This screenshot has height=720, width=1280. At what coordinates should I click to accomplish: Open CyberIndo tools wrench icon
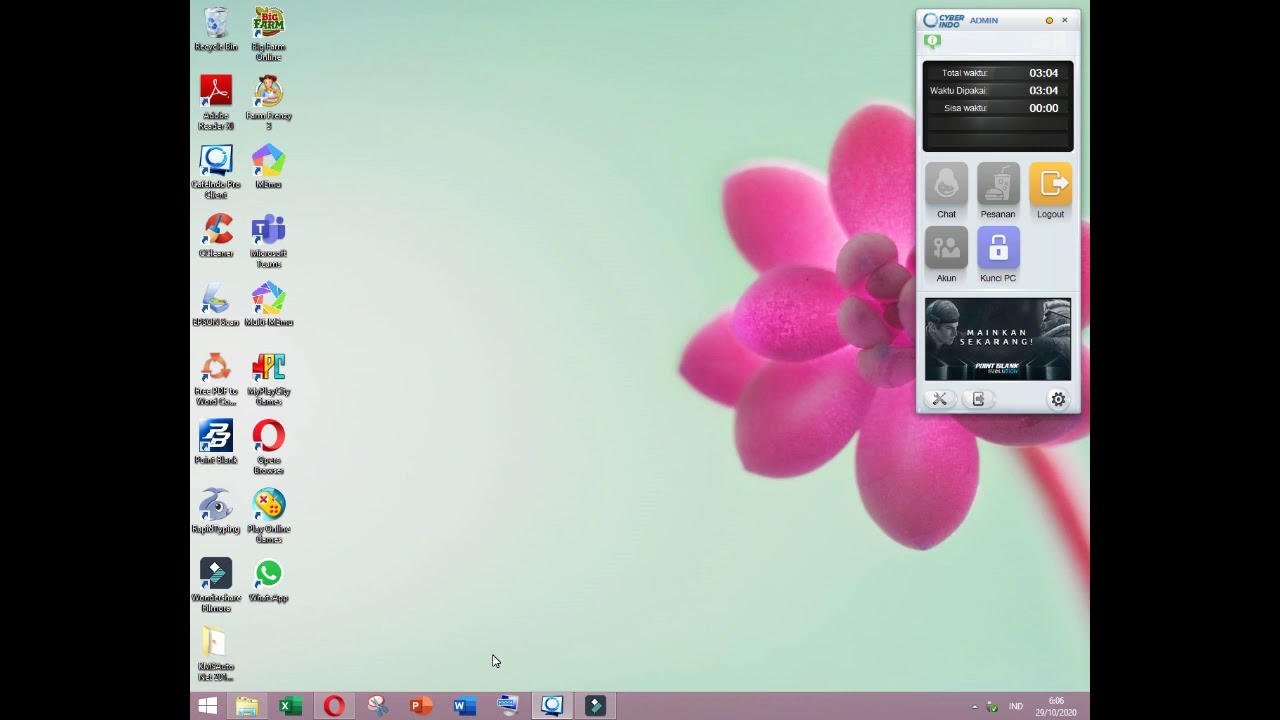(x=940, y=399)
